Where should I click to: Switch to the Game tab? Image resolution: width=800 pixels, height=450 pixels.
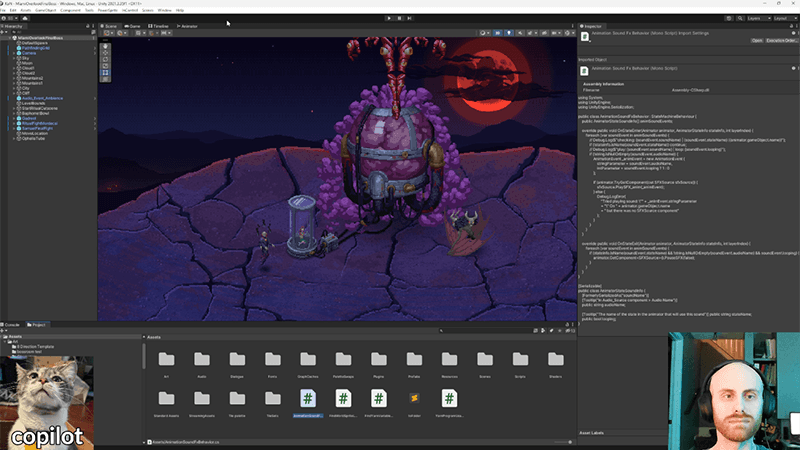133,26
